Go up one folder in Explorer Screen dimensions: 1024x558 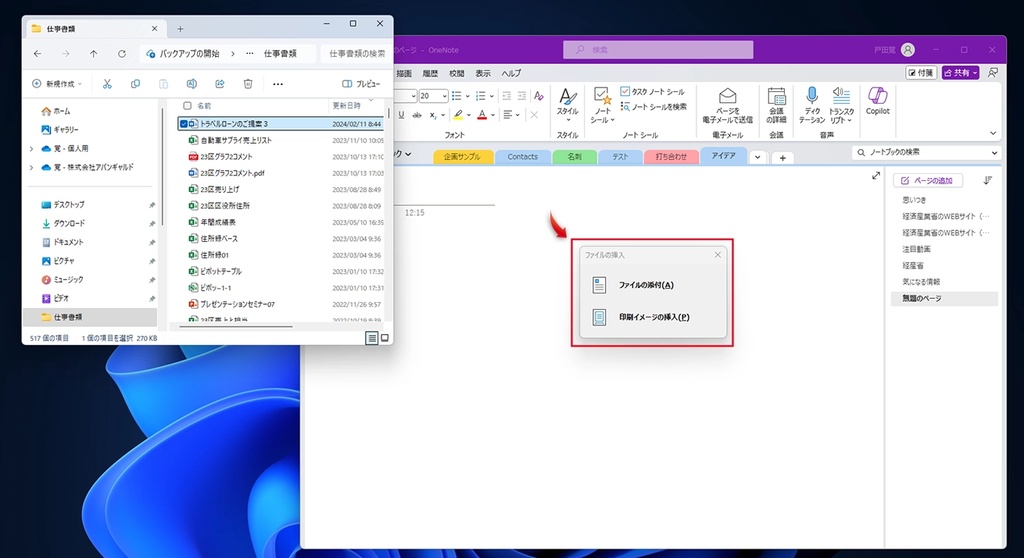(93, 54)
